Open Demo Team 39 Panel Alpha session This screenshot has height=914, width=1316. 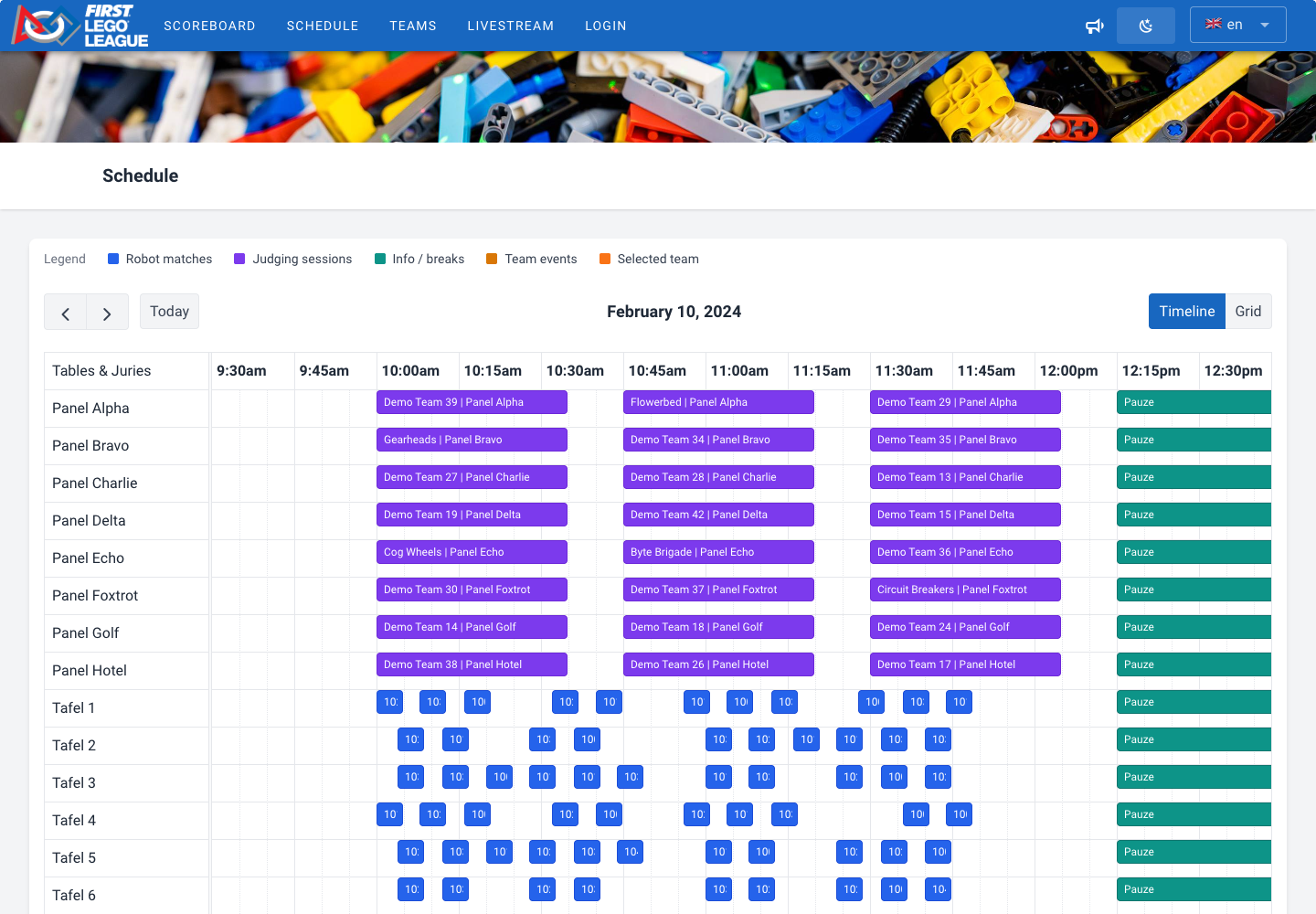coord(472,402)
